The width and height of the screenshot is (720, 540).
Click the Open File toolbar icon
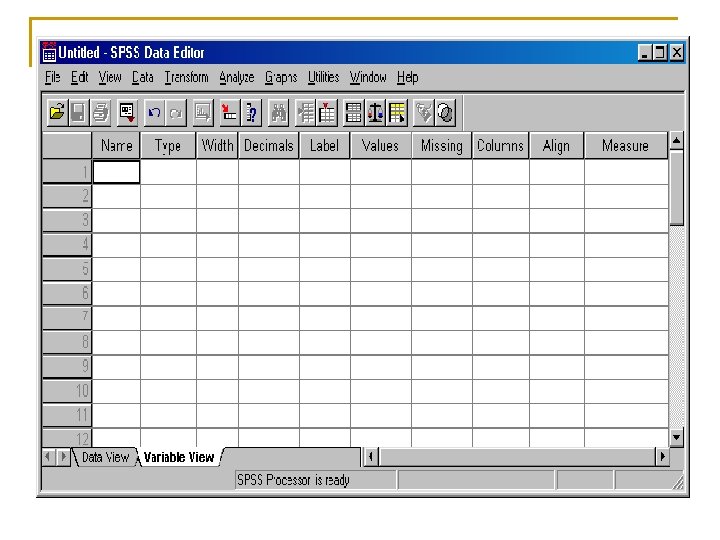click(57, 112)
